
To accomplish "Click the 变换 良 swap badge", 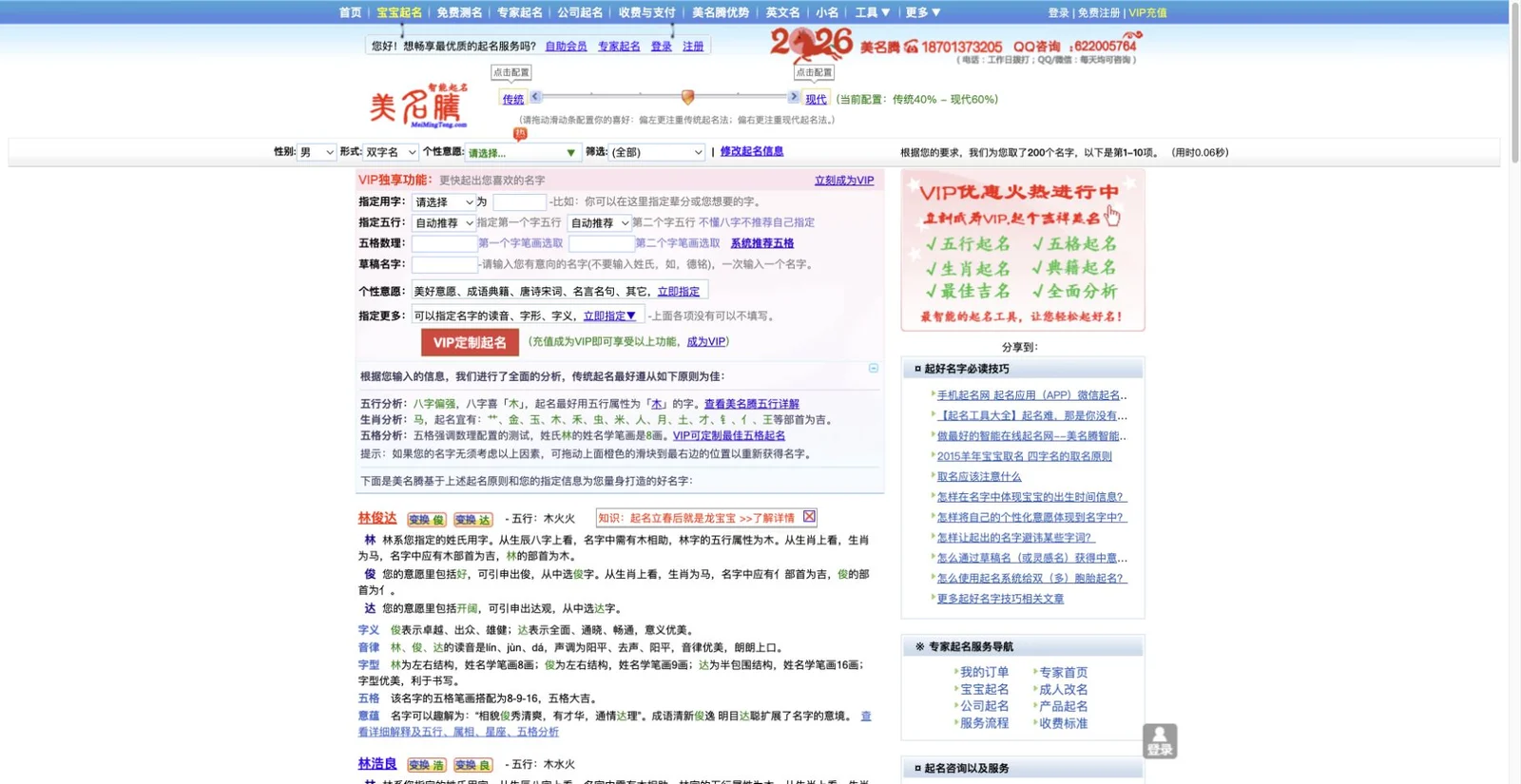I will coord(473,765).
